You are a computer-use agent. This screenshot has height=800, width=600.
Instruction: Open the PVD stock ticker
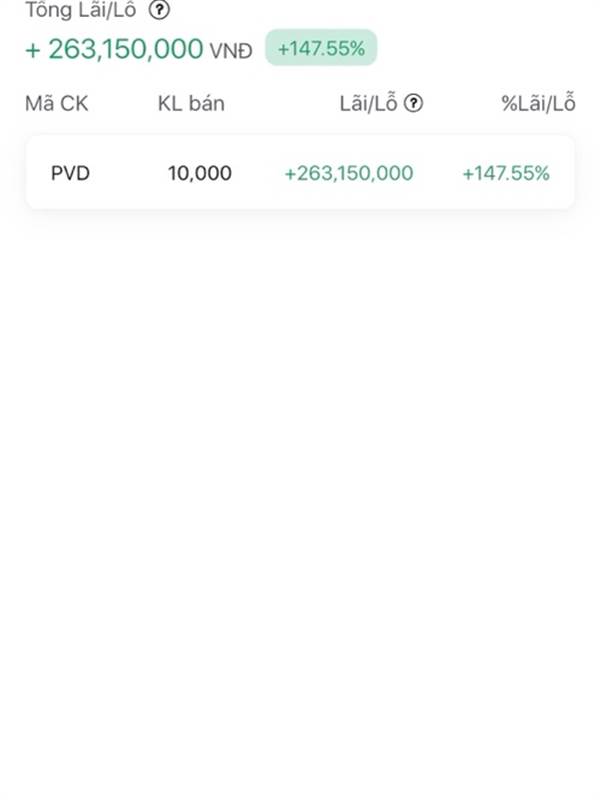point(70,173)
